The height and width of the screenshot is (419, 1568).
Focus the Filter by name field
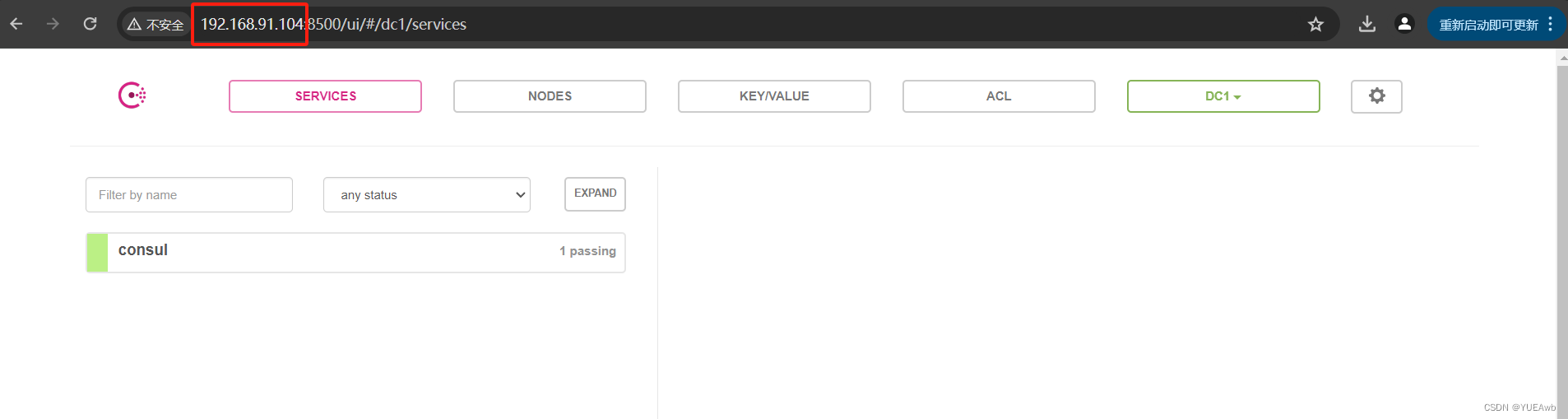click(x=189, y=195)
